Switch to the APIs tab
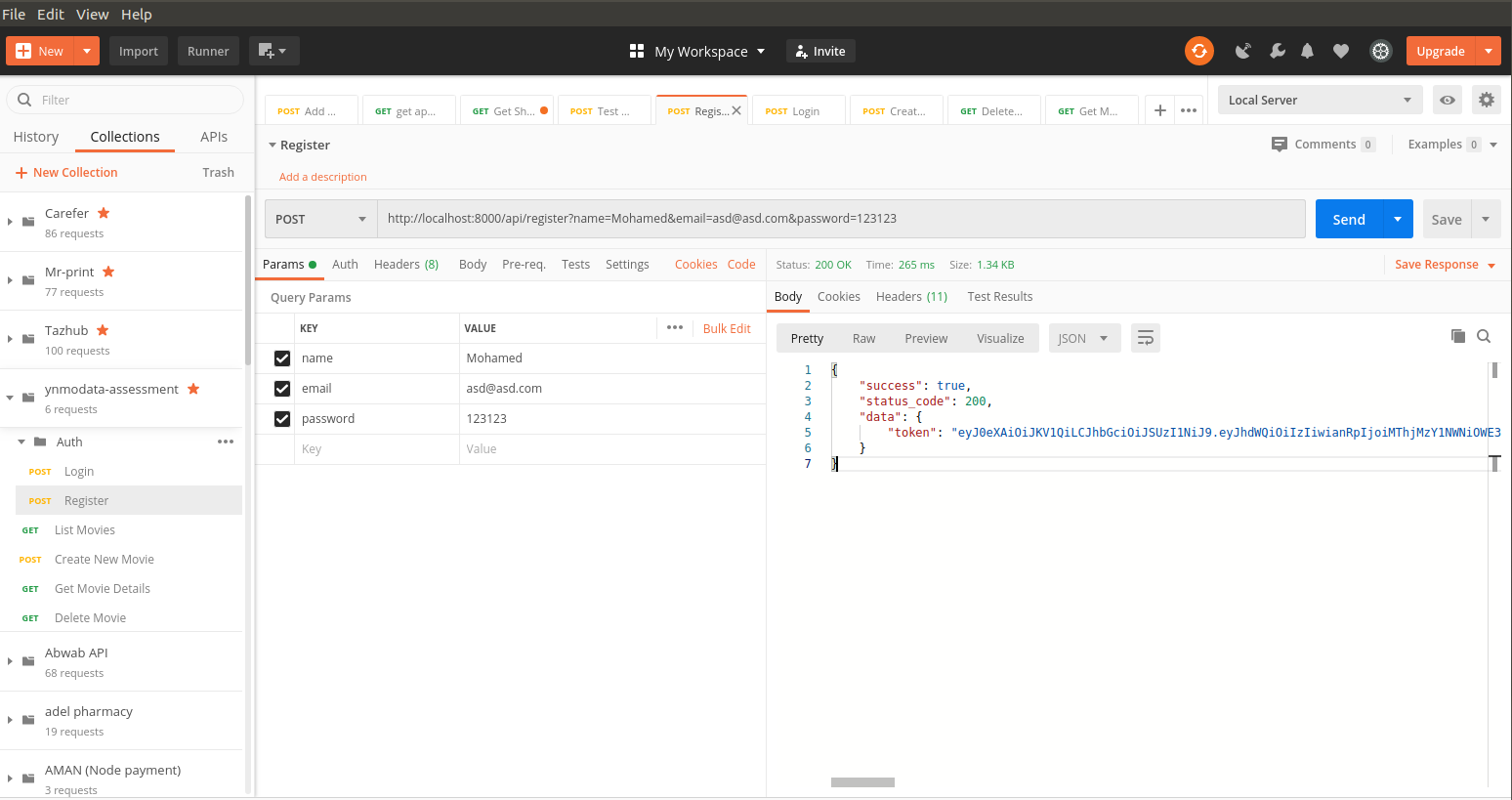Image resolution: width=1512 pixels, height=800 pixels. pos(214,137)
